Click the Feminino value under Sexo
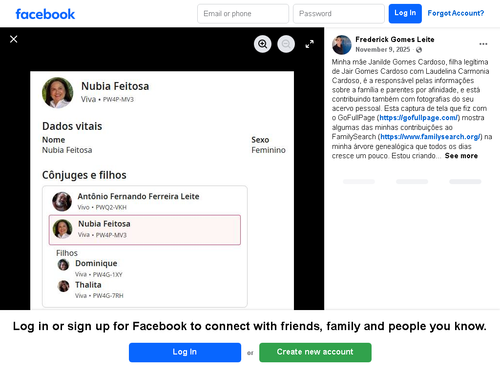Image resolution: width=500 pixels, height=375 pixels. click(268, 150)
